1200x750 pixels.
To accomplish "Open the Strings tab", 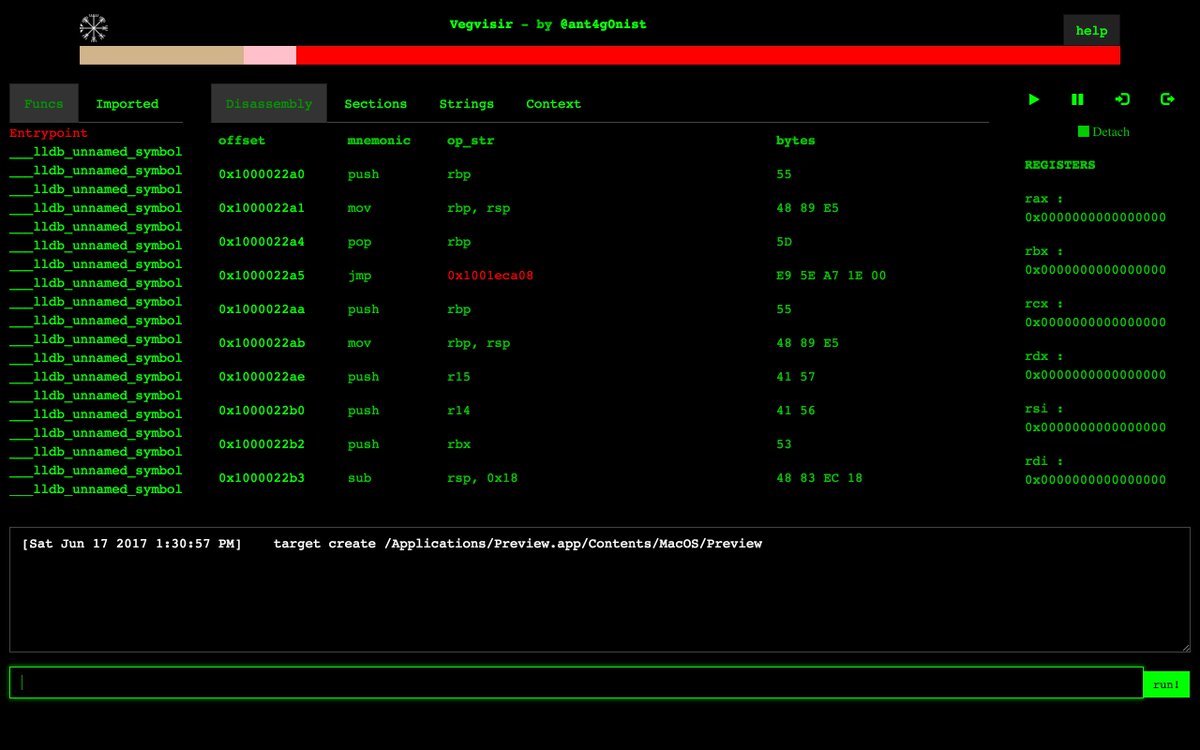I will (466, 103).
